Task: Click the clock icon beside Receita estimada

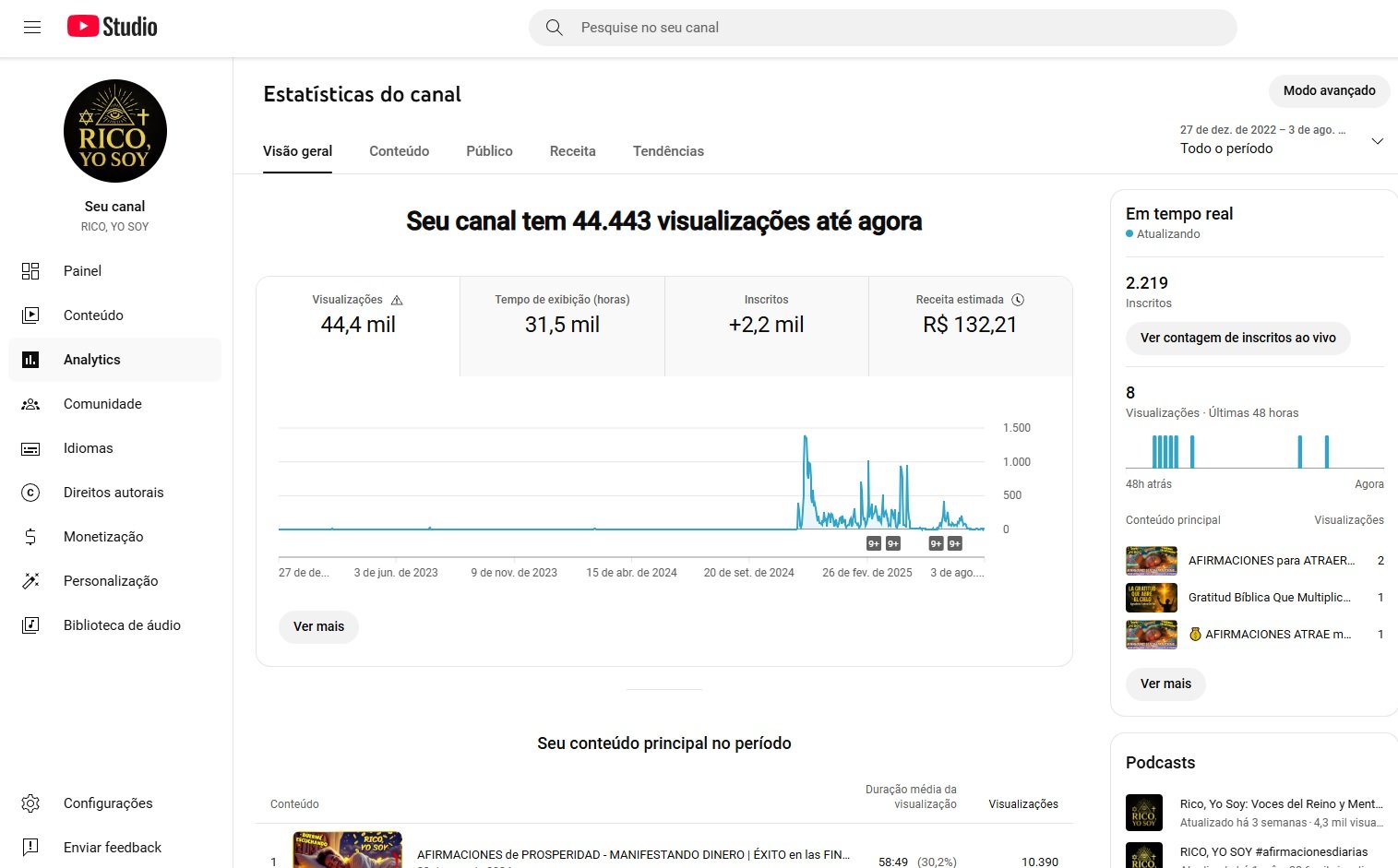Action: click(1018, 300)
